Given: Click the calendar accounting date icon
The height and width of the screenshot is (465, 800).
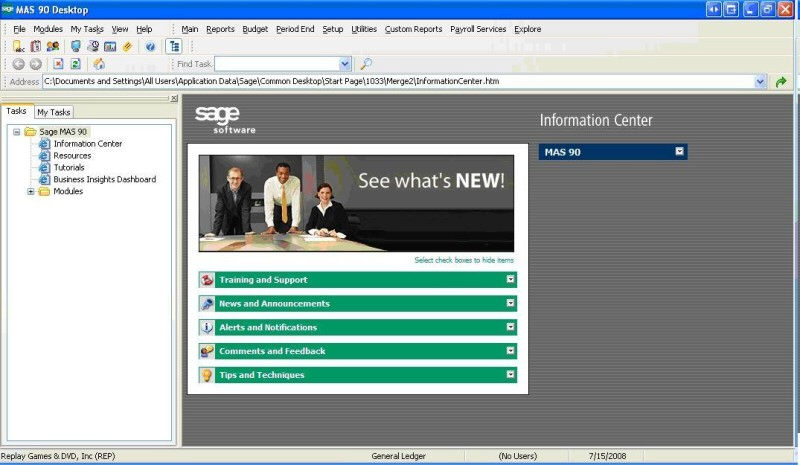Looking at the screenshot, I should (x=36, y=46).
